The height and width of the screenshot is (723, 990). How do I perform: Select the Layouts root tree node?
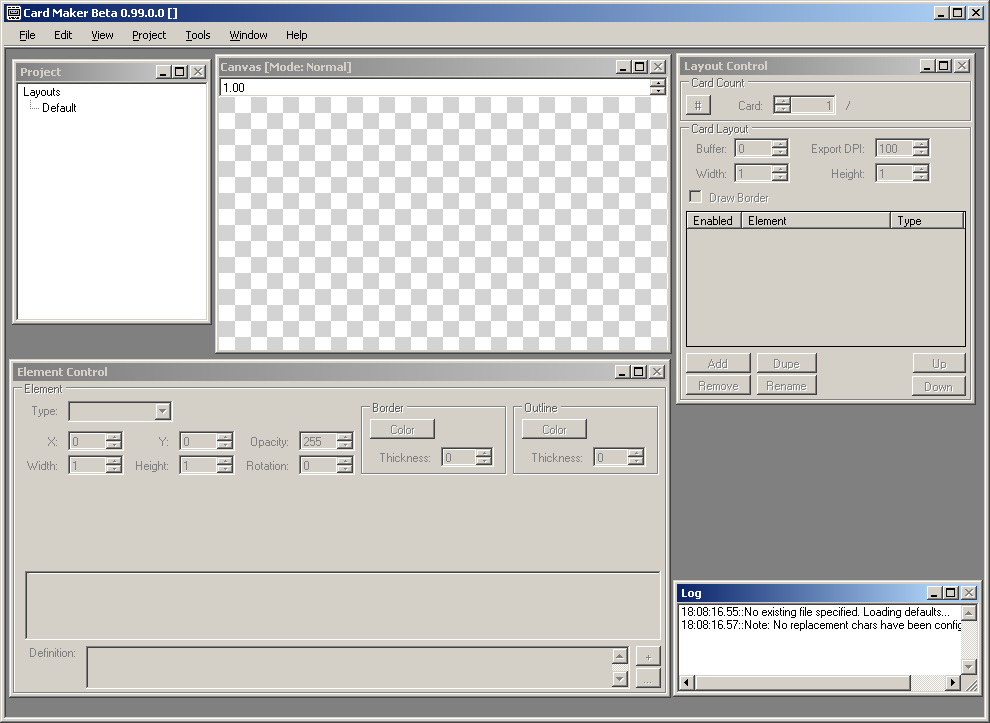tap(42, 92)
